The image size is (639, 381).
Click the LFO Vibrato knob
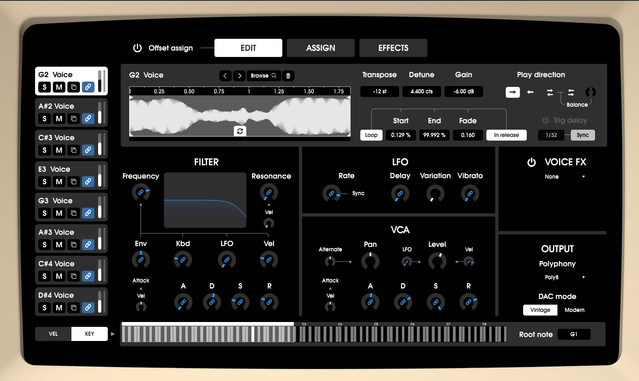tap(470, 194)
